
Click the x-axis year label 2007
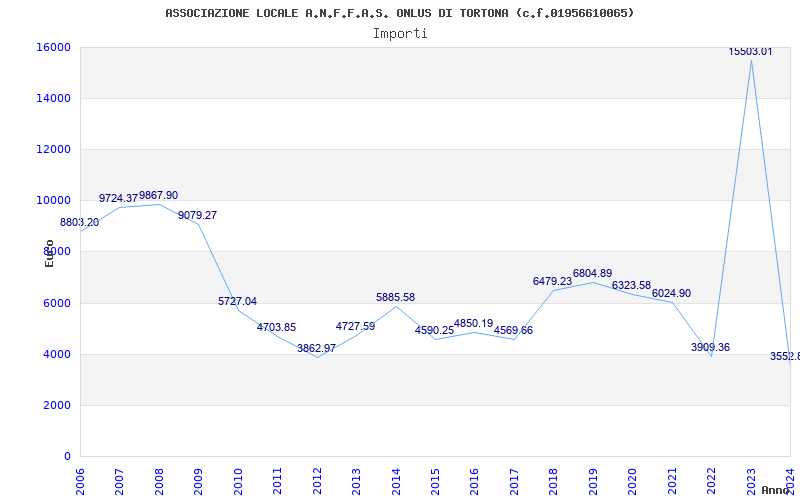[119, 481]
